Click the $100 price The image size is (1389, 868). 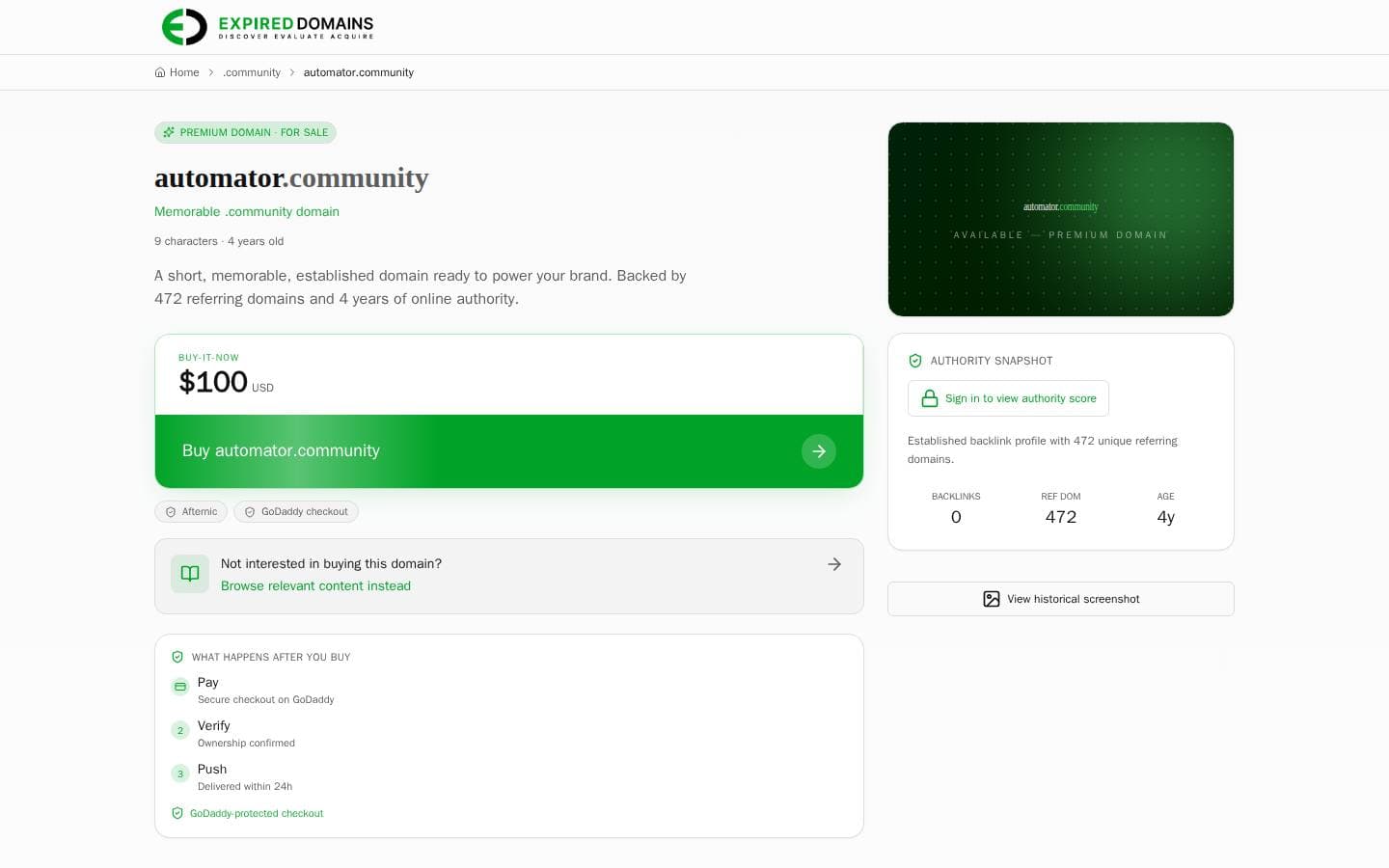click(213, 382)
